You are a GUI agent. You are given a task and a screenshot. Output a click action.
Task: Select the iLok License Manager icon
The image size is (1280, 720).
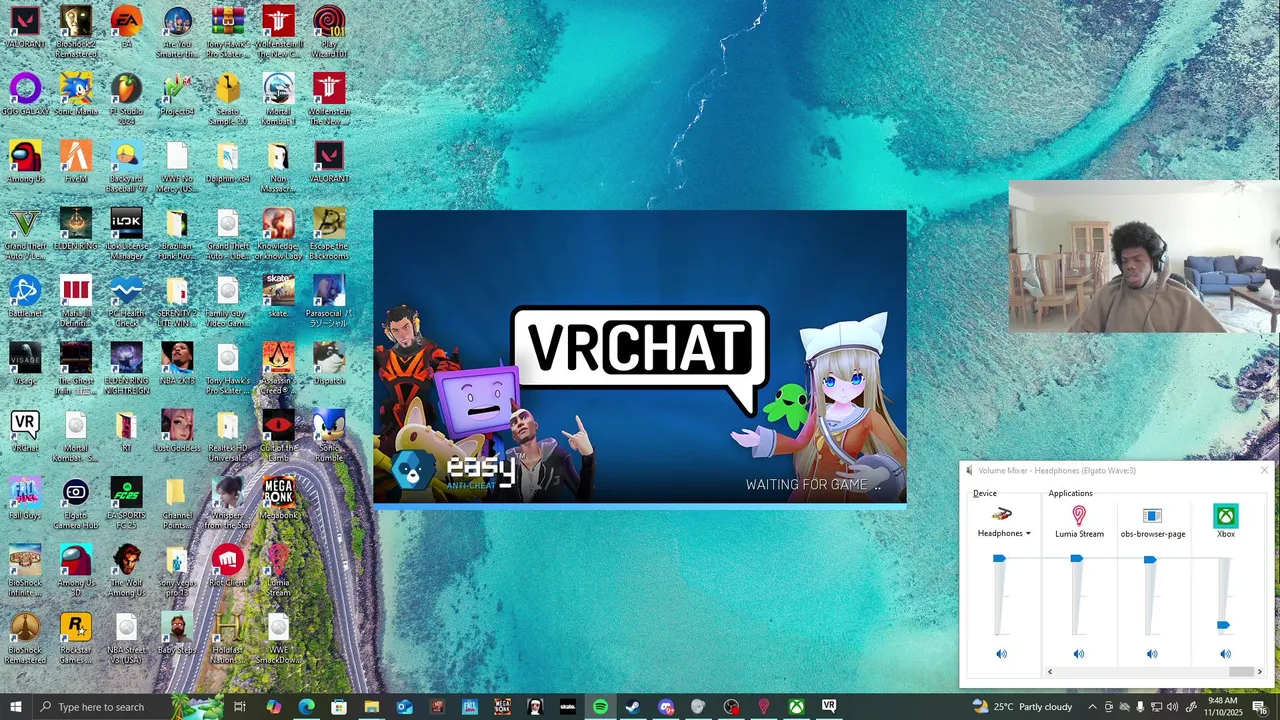click(x=126, y=232)
